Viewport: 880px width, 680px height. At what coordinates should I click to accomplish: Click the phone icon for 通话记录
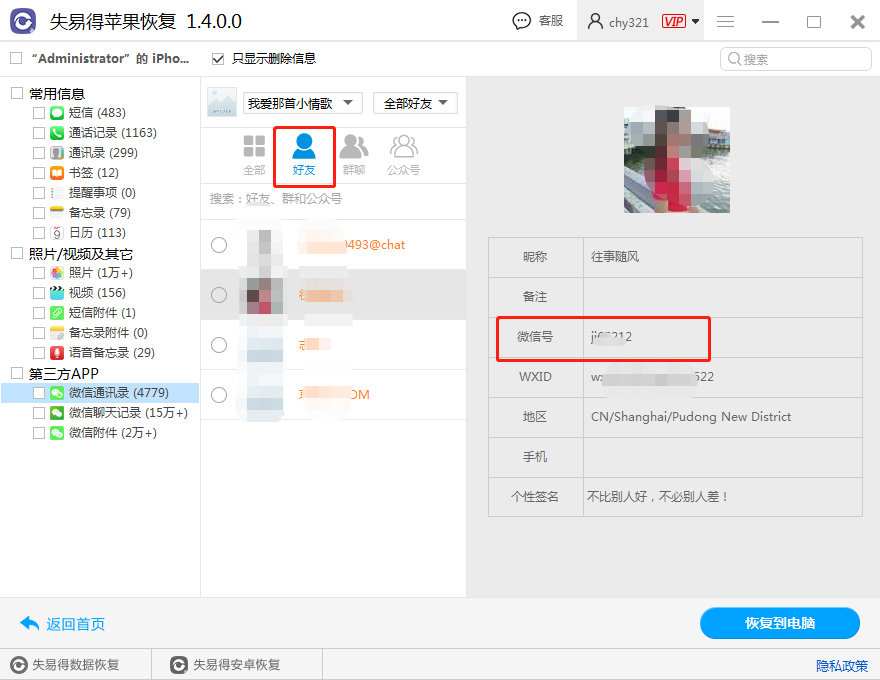[57, 133]
